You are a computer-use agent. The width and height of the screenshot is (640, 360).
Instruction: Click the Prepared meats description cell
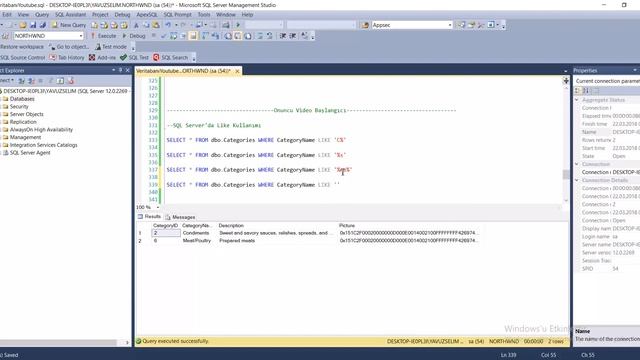click(x=237, y=241)
